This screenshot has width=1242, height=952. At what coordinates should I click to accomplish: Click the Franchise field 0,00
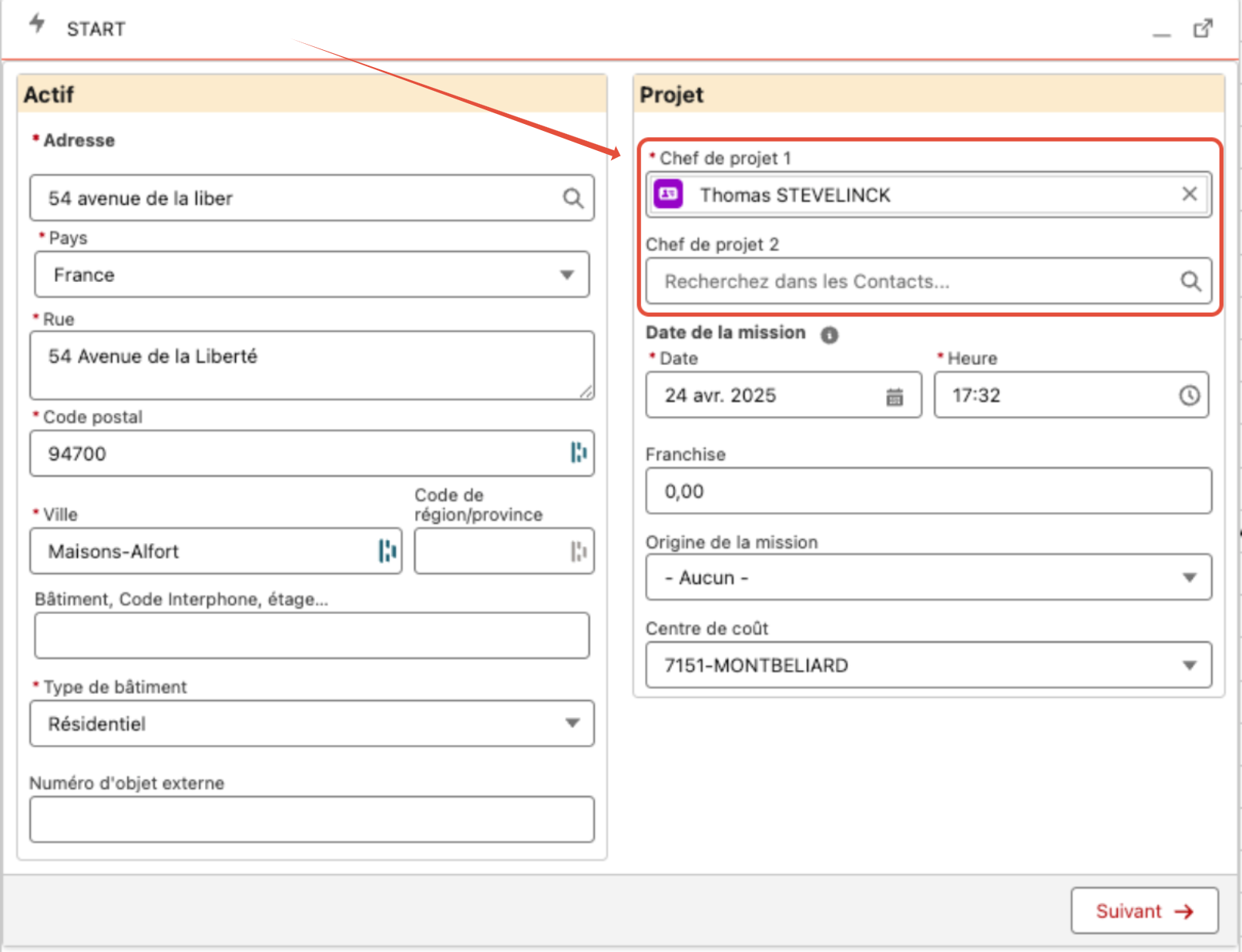point(928,491)
